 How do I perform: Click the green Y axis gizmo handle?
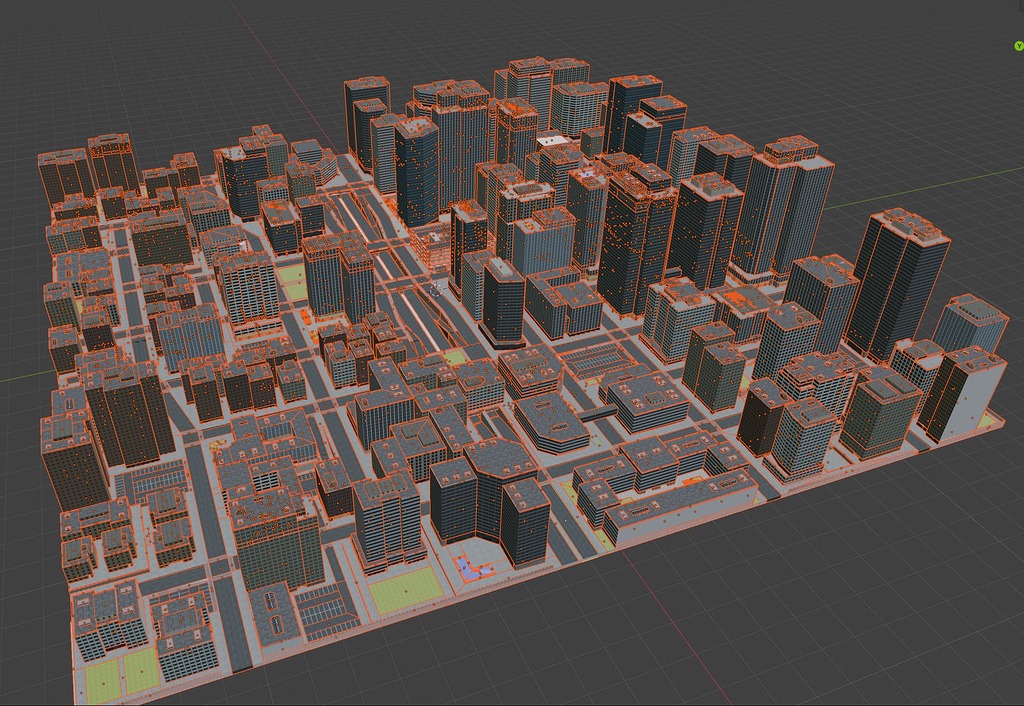coord(1018,45)
